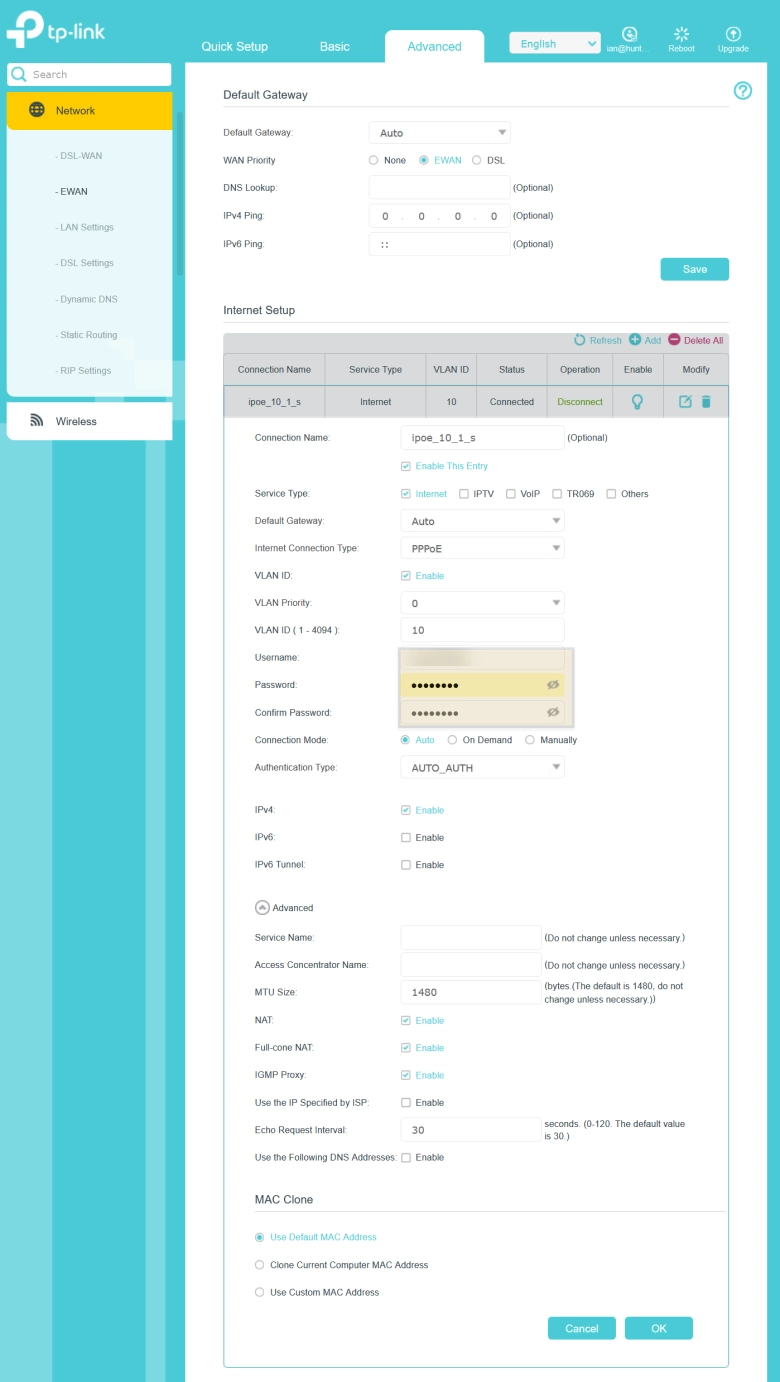Enable the IPv6 Tunnel checkbox
This screenshot has width=780, height=1382.
point(406,864)
